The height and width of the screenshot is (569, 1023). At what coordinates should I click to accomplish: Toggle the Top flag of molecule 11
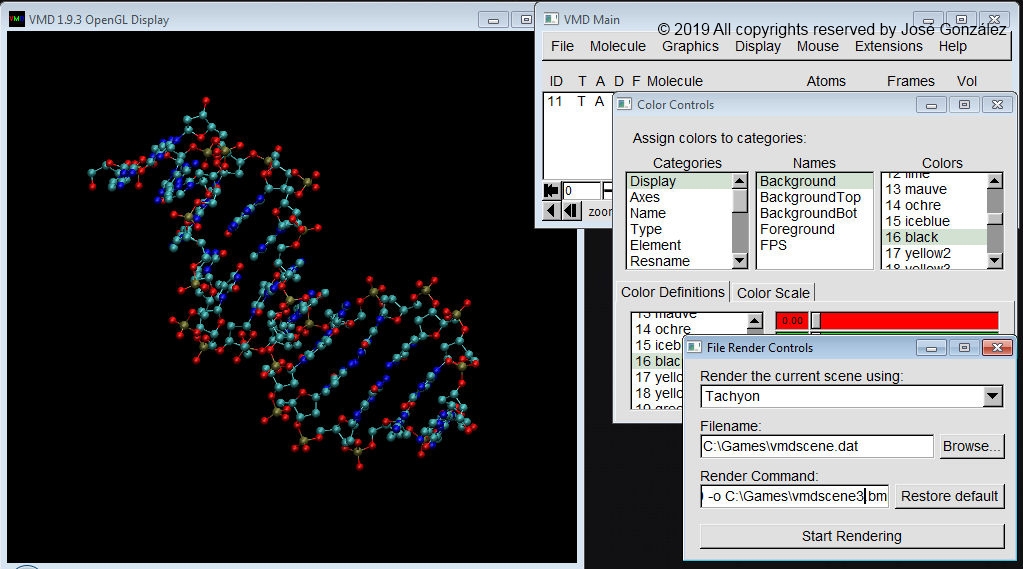[581, 101]
